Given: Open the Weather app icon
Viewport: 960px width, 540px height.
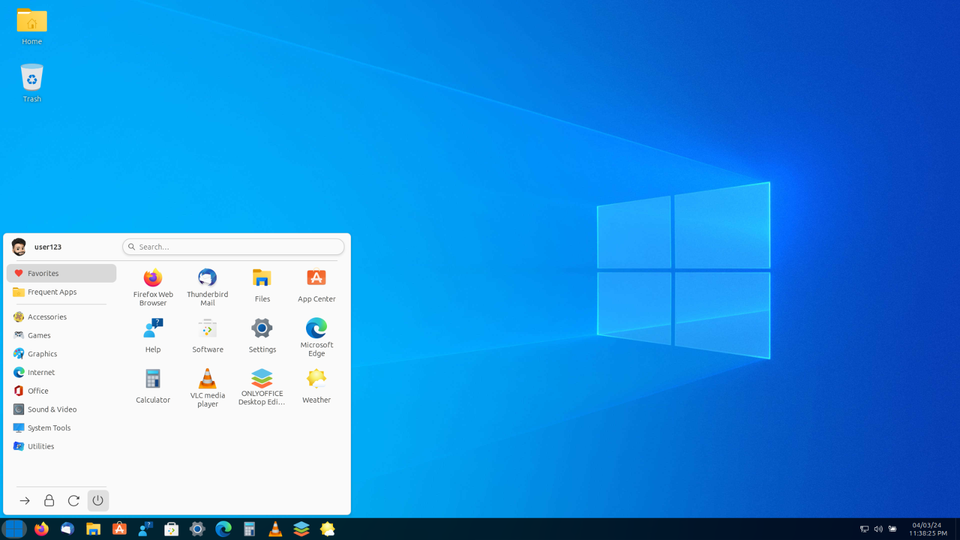Looking at the screenshot, I should (317, 386).
